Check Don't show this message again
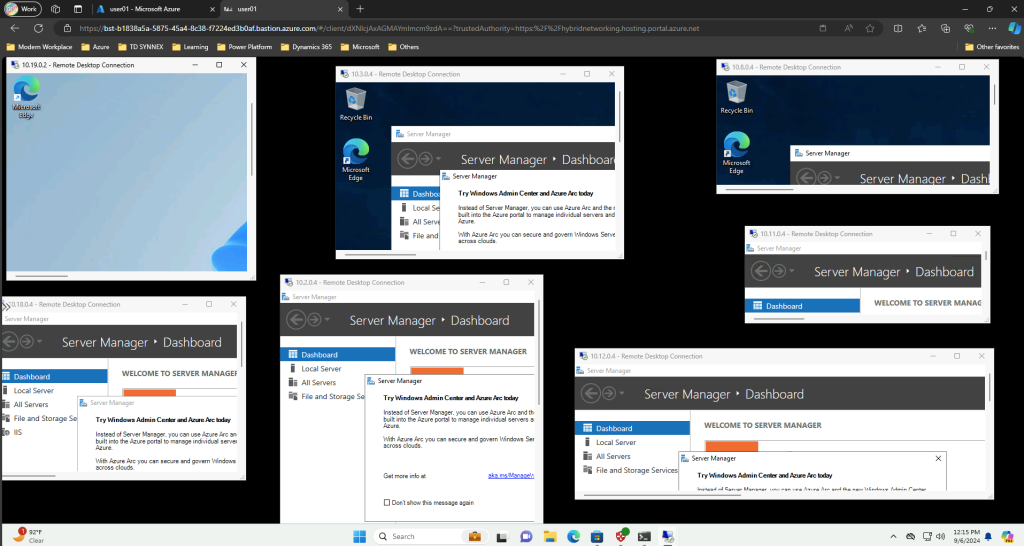This screenshot has height=546, width=1024. 387,502
